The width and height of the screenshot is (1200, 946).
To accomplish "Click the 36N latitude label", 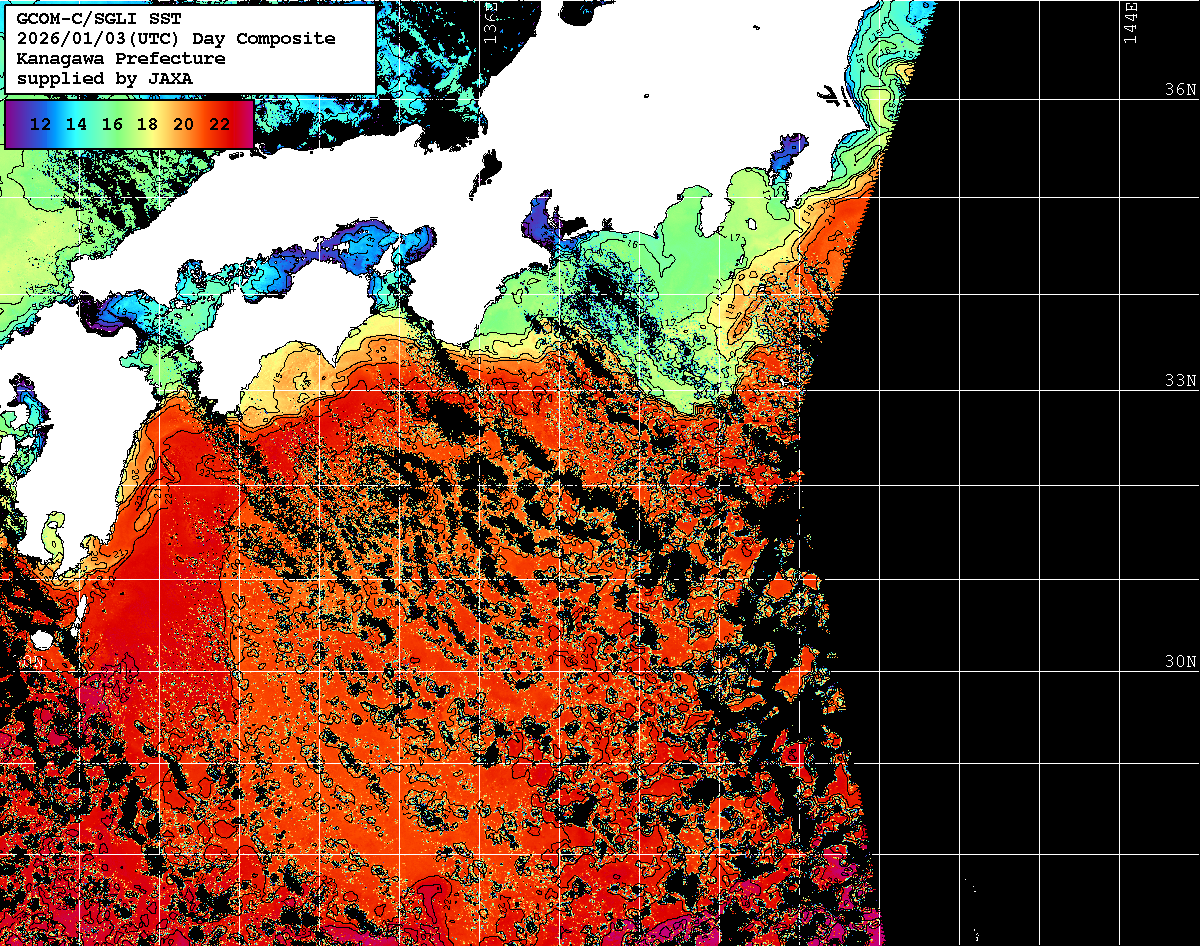I will 1180,89.
